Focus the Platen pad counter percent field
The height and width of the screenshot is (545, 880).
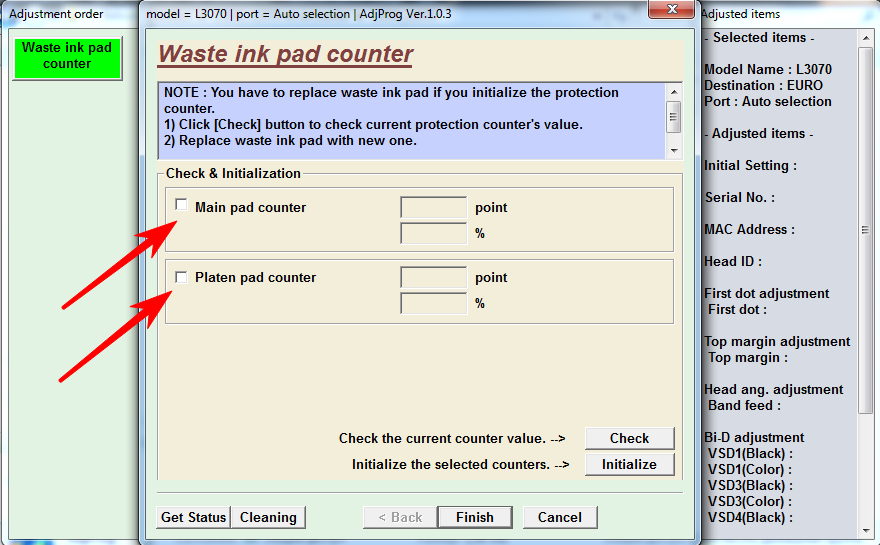tap(433, 303)
